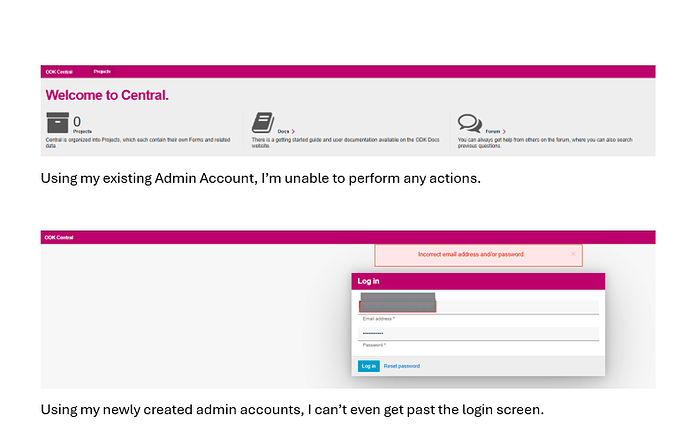This screenshot has width=690, height=446.
Task: Click the Forum chevron arrow
Action: [504, 132]
